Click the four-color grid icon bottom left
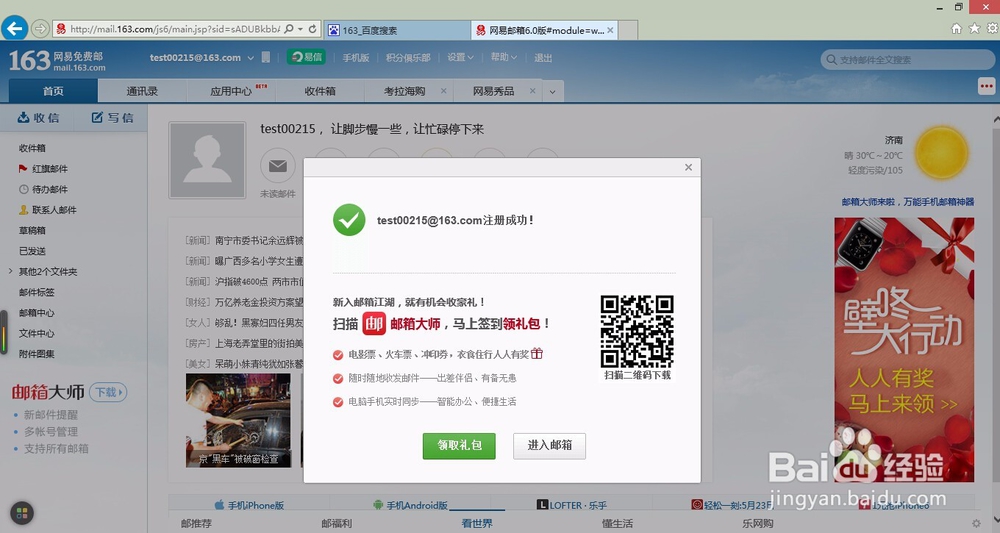 [x=22, y=513]
